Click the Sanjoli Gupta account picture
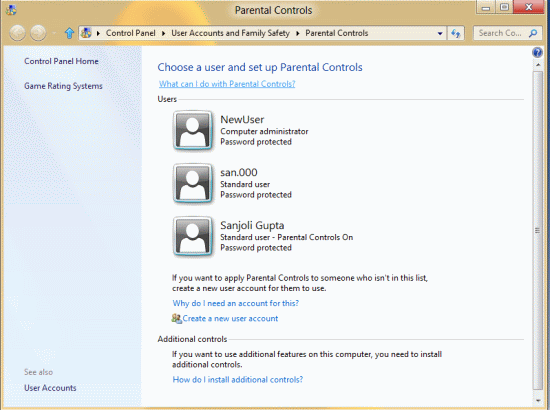Viewport: 550px width, 410px height. (193, 236)
